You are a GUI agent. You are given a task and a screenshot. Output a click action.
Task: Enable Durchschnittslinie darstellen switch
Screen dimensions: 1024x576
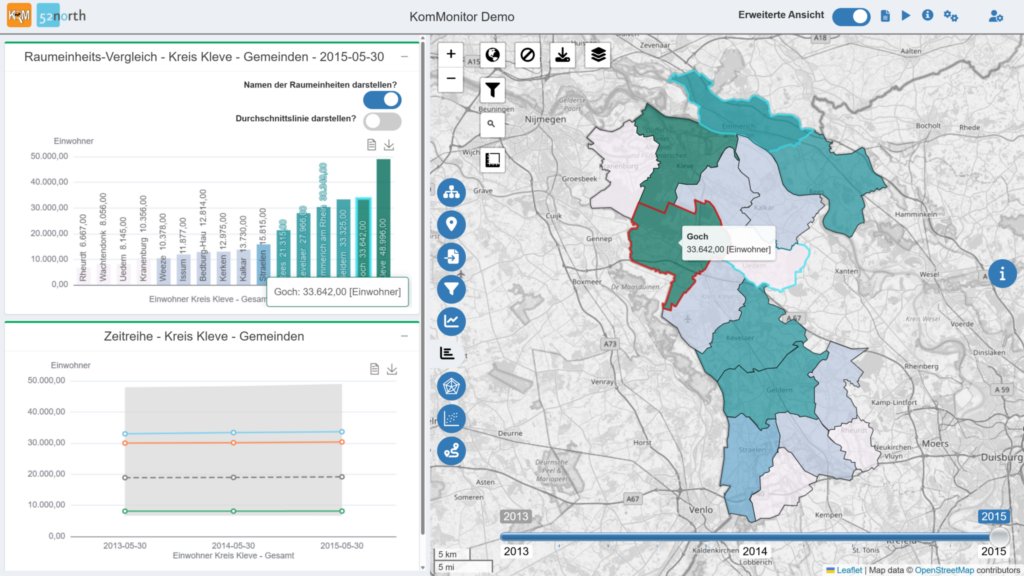(x=382, y=121)
